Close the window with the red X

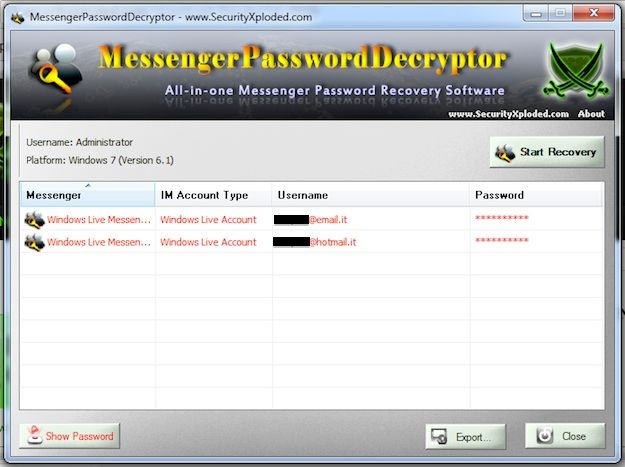coord(594,13)
